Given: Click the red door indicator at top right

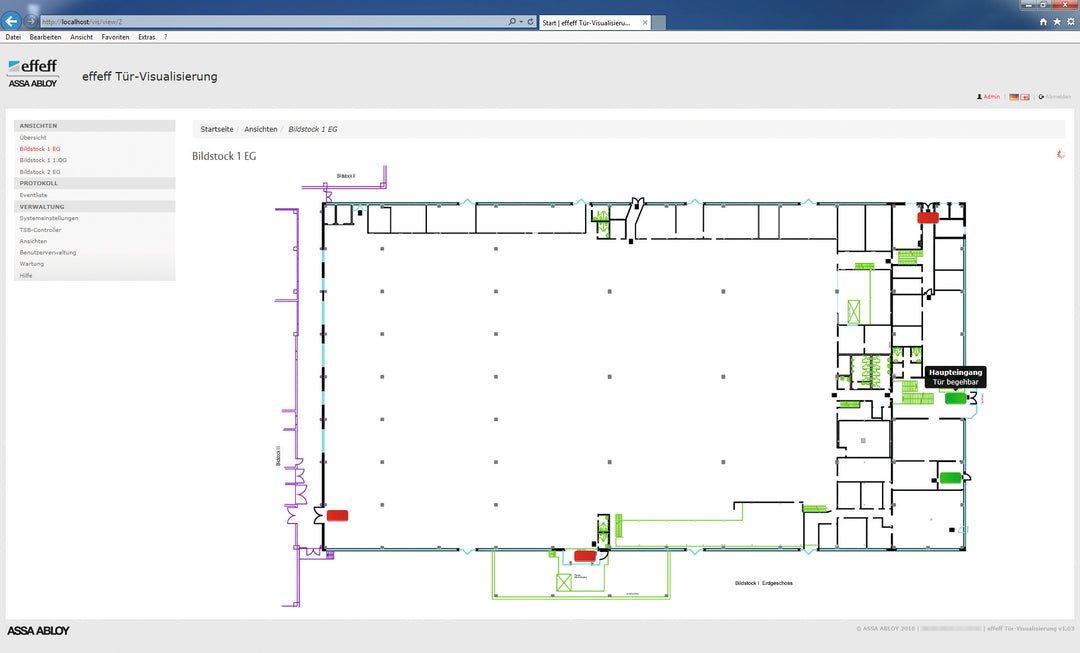Looking at the screenshot, I should [x=928, y=218].
